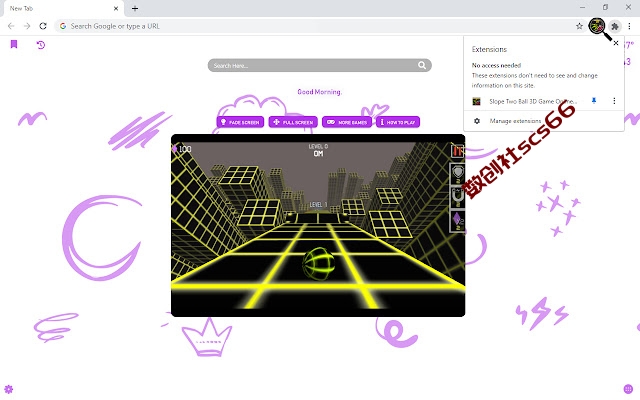
Task: Open the purple settings gear at bottom left
Action: click(x=9, y=389)
